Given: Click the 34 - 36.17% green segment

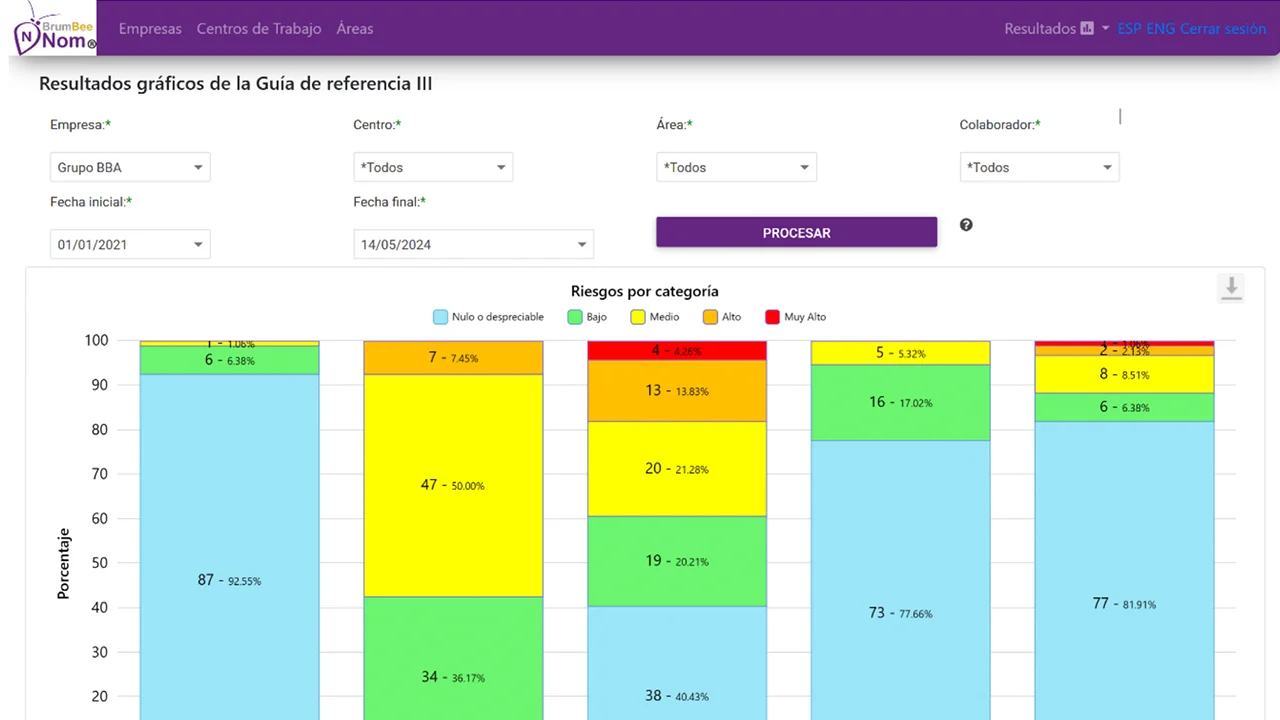Looking at the screenshot, I should coord(453,658).
